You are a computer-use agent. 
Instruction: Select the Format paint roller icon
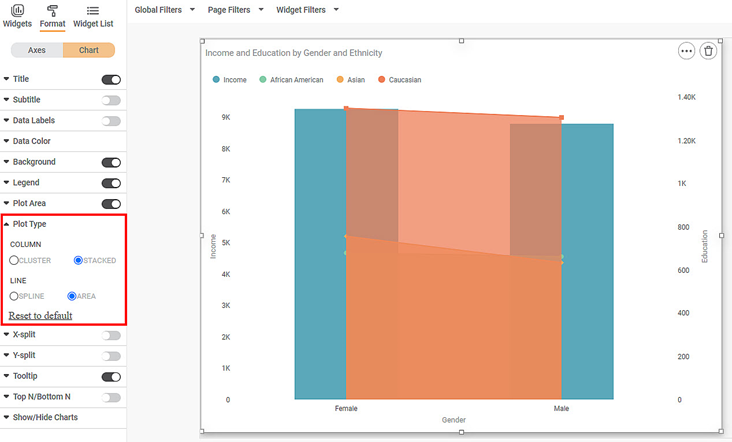52,10
